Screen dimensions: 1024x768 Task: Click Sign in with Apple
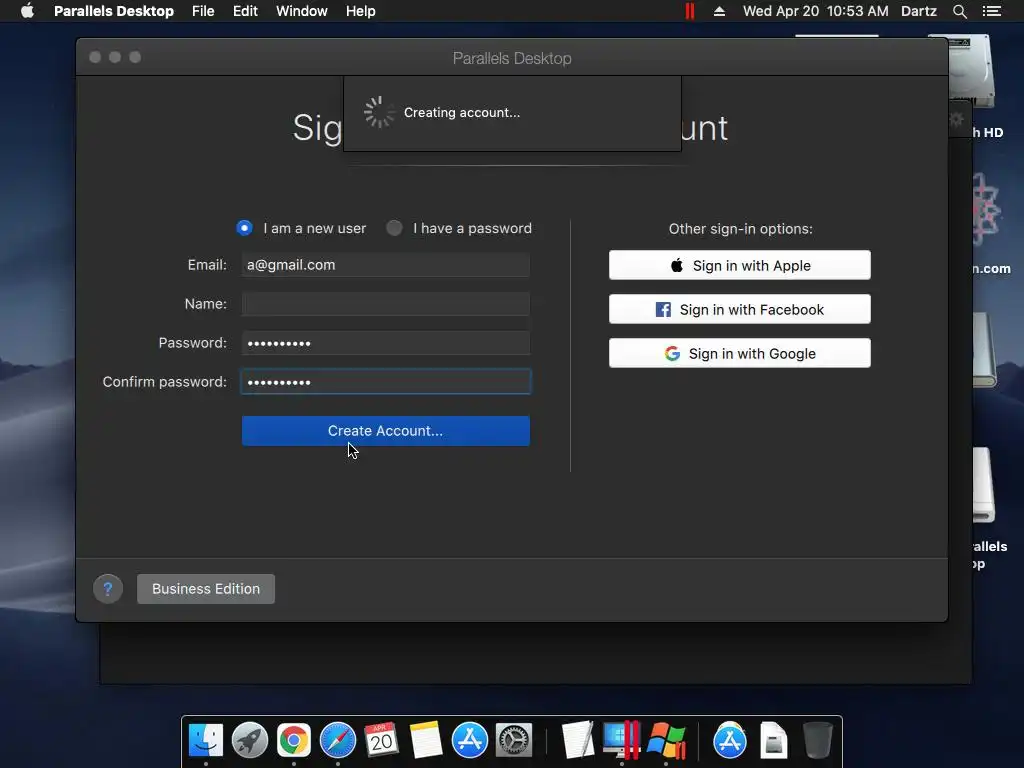tap(740, 265)
